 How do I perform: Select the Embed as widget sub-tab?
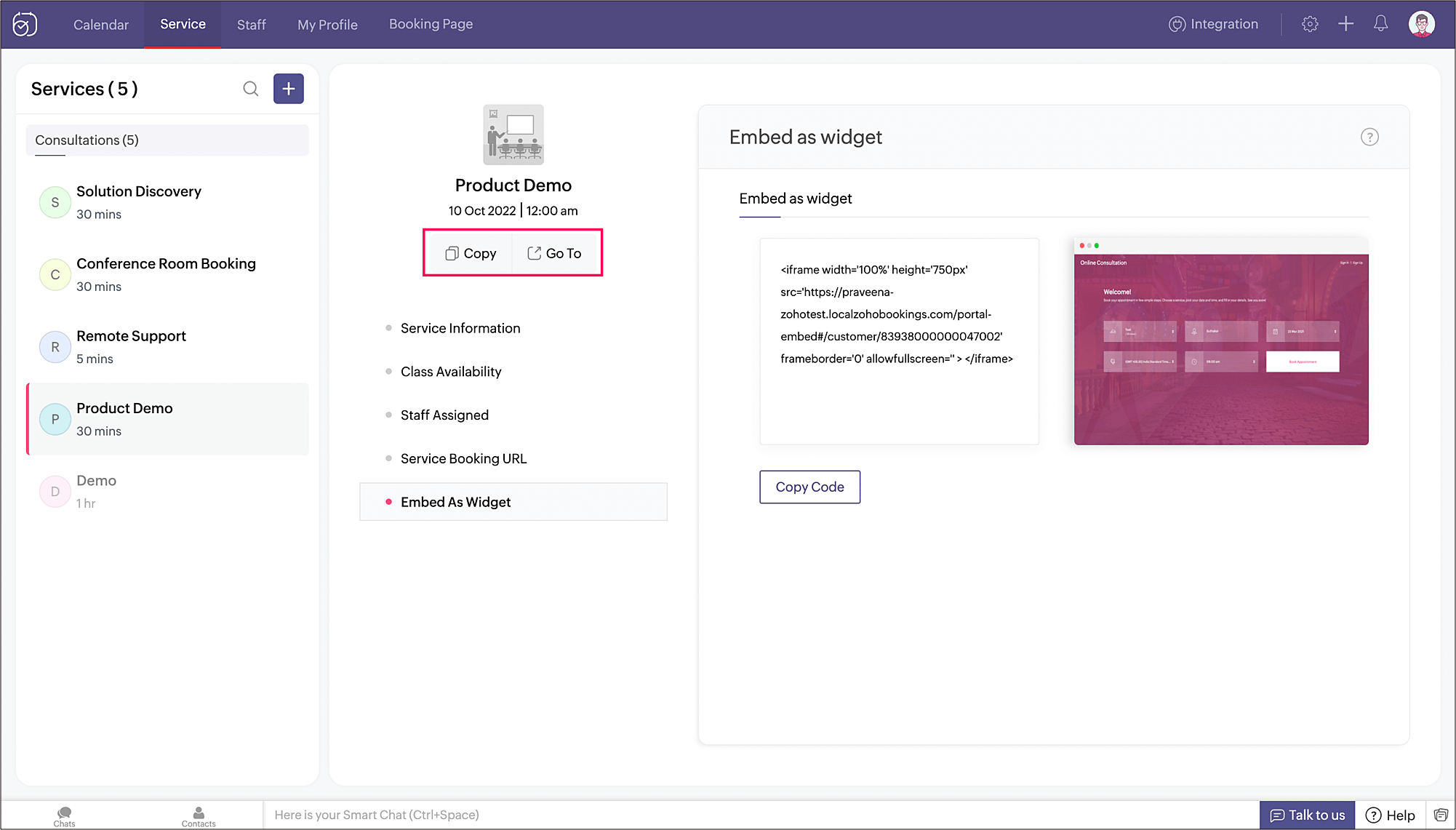coord(796,199)
